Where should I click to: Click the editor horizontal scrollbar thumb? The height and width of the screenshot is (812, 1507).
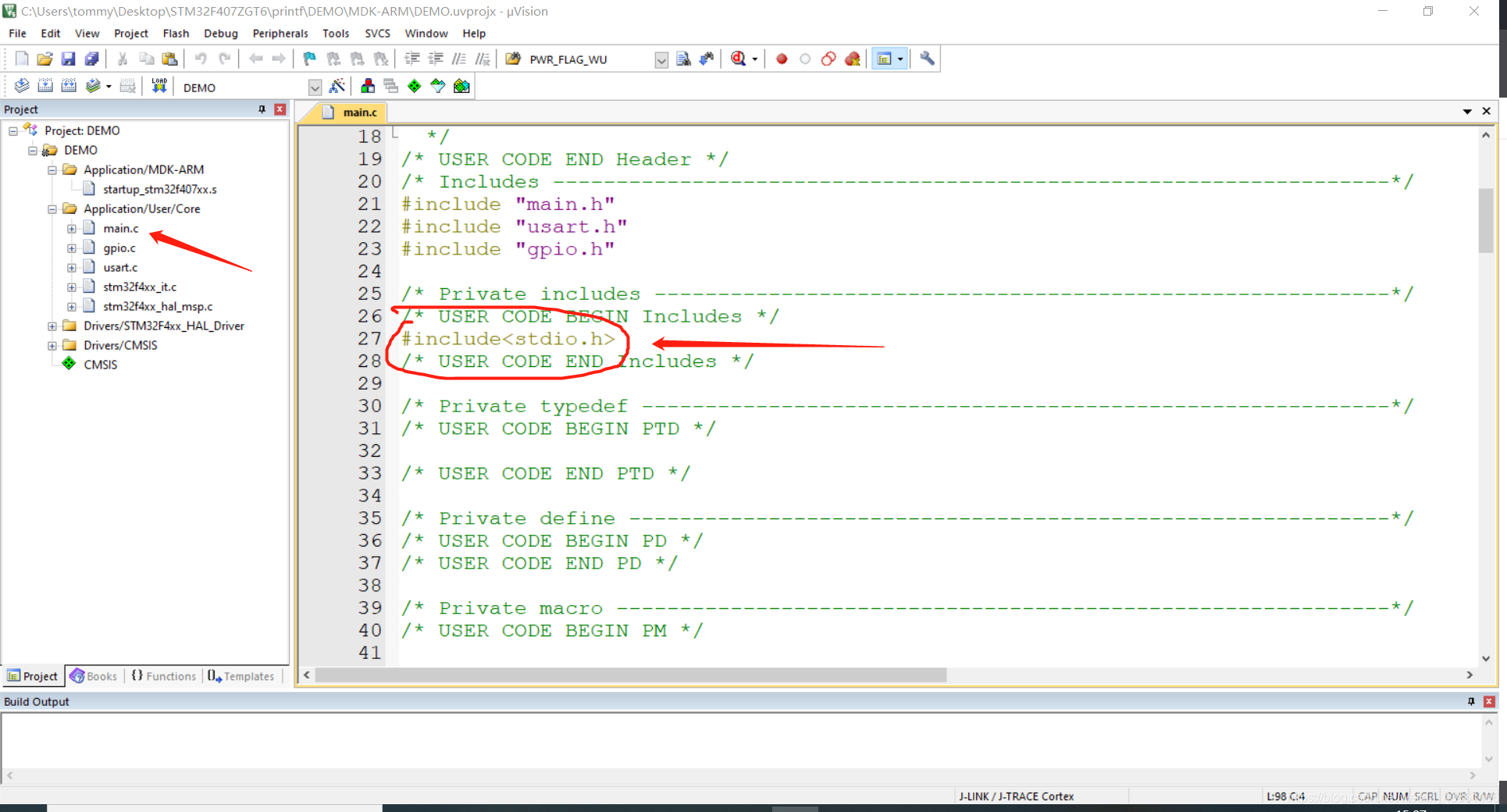pyautogui.click(x=631, y=675)
